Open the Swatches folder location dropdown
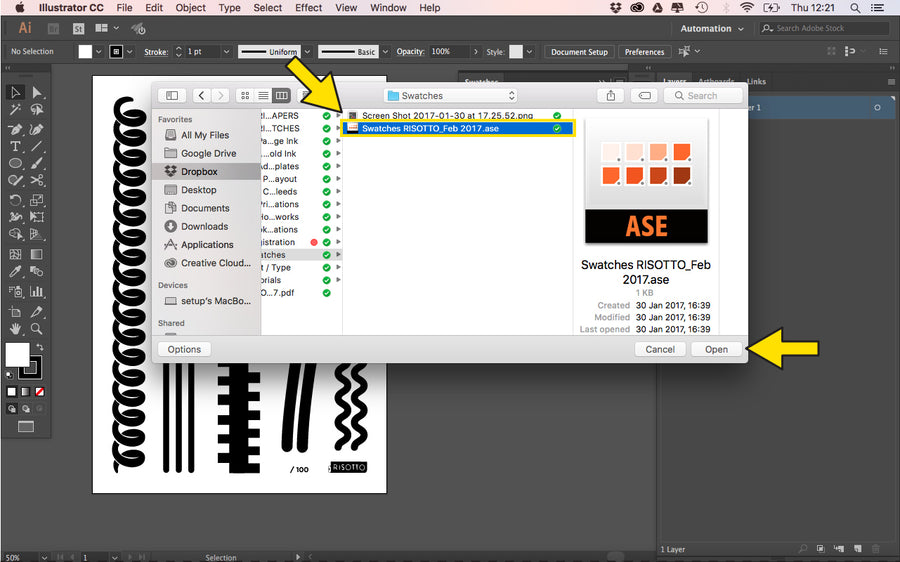The height and width of the screenshot is (562, 900). tap(451, 96)
